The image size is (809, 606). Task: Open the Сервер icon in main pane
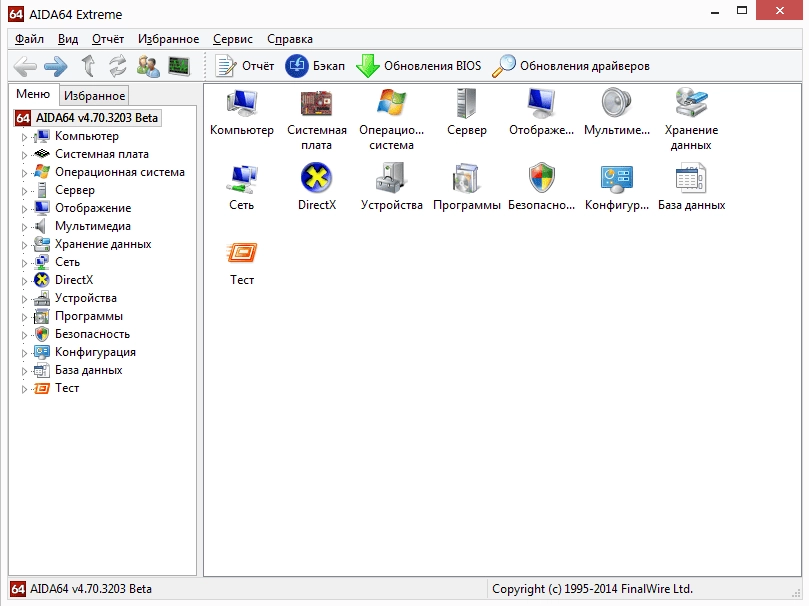(x=466, y=103)
